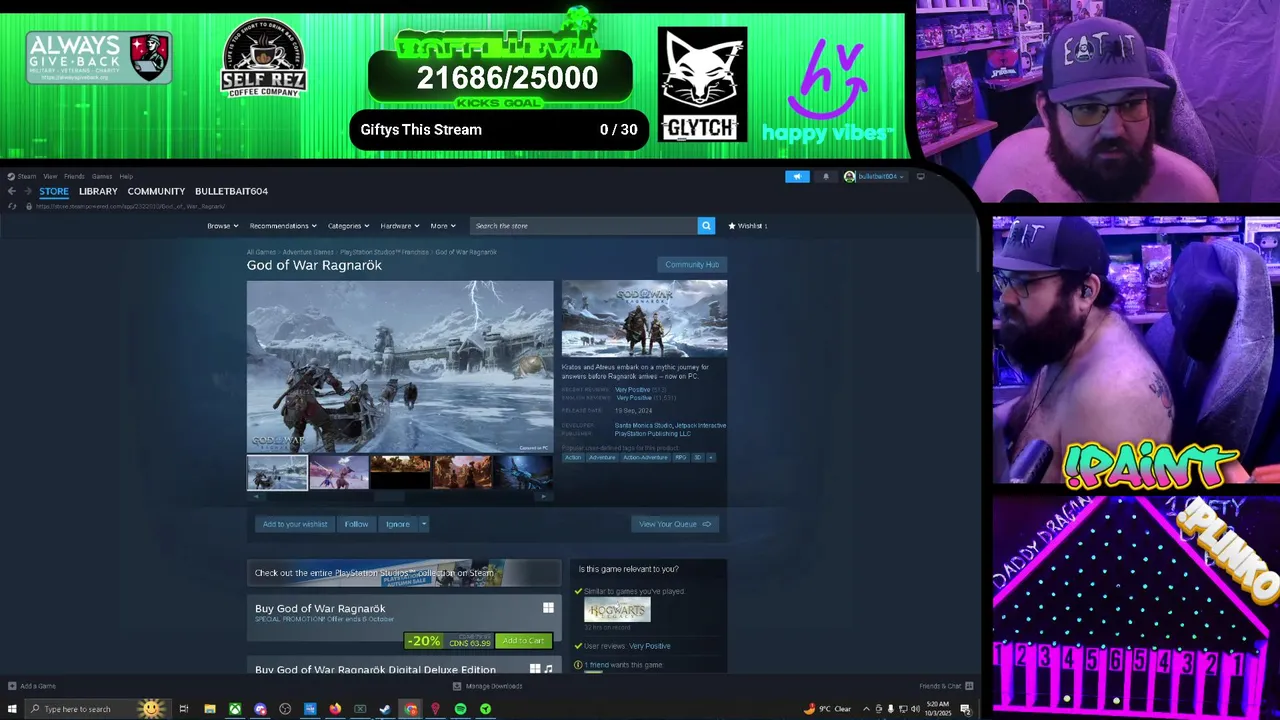Open the Help menu
The width and height of the screenshot is (1280, 720).
point(126,176)
